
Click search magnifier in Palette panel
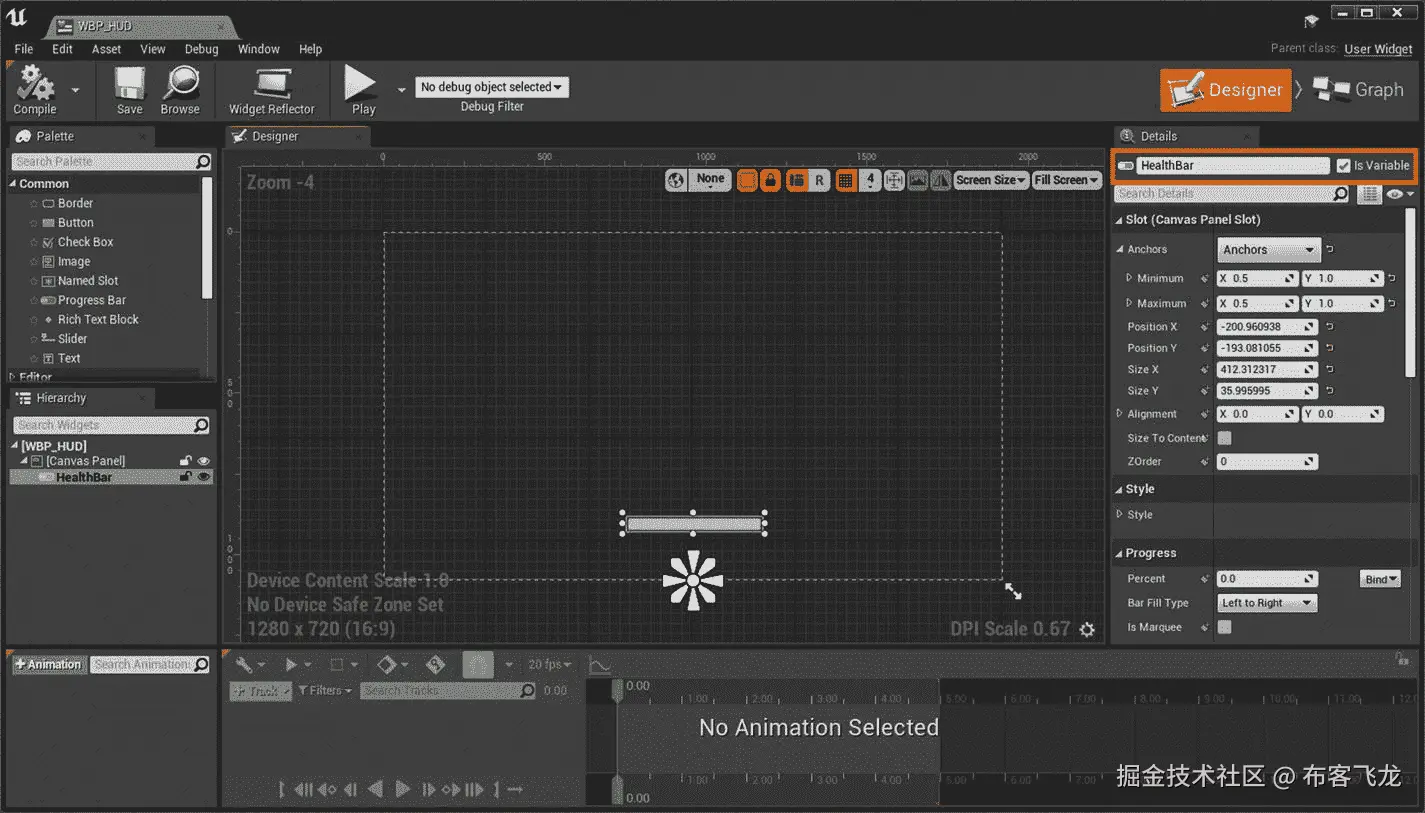203,161
